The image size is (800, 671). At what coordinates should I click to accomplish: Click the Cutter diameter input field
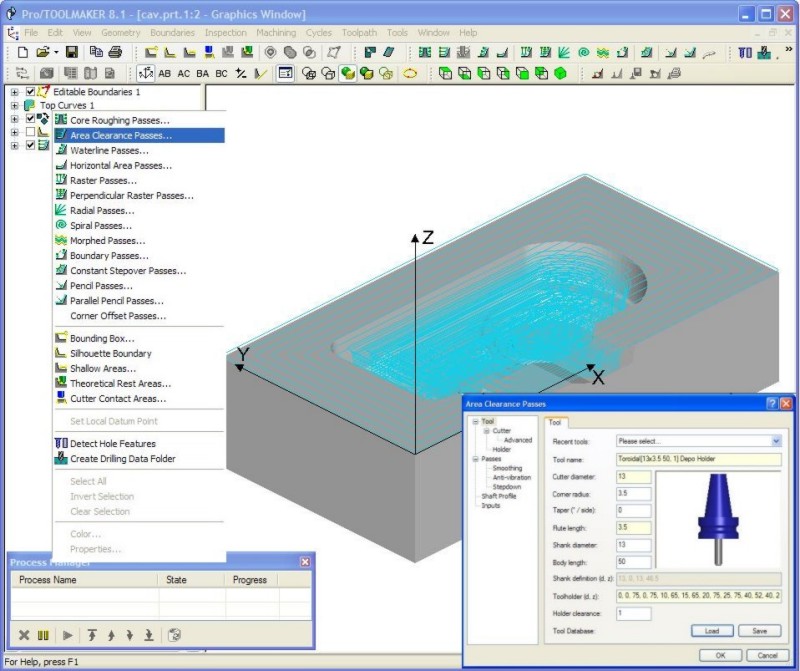pos(634,477)
